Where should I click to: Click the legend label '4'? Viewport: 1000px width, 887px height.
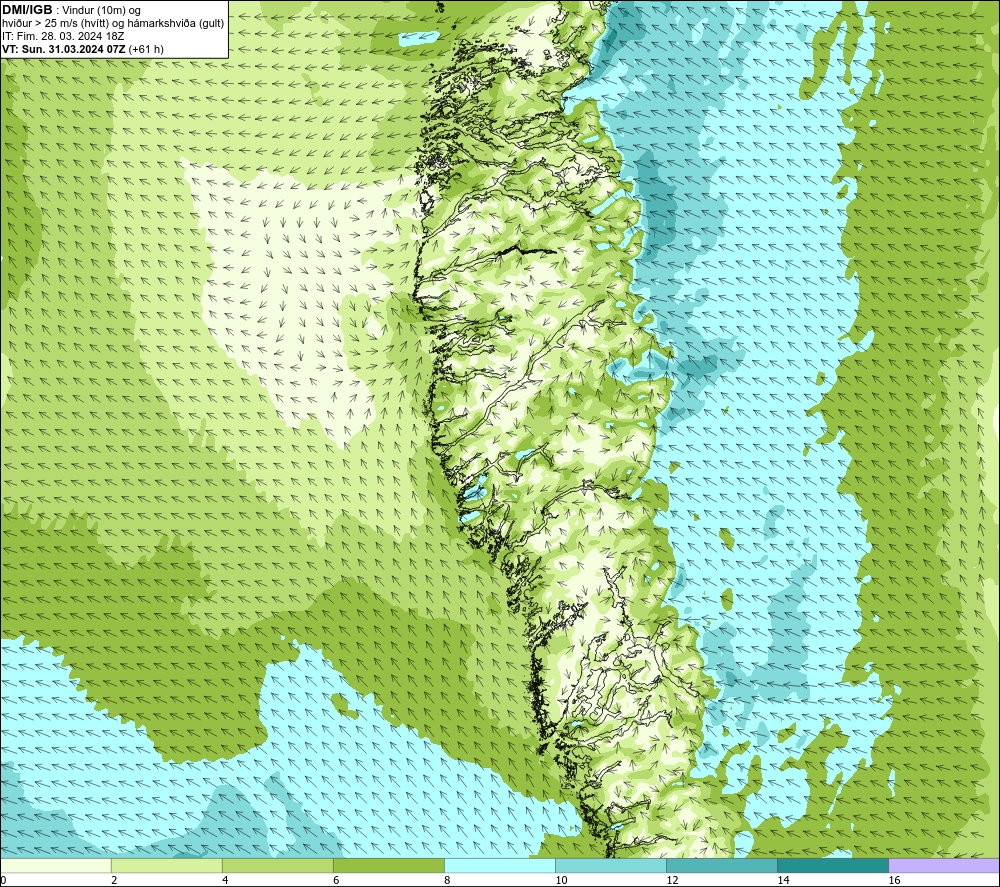pos(225,881)
